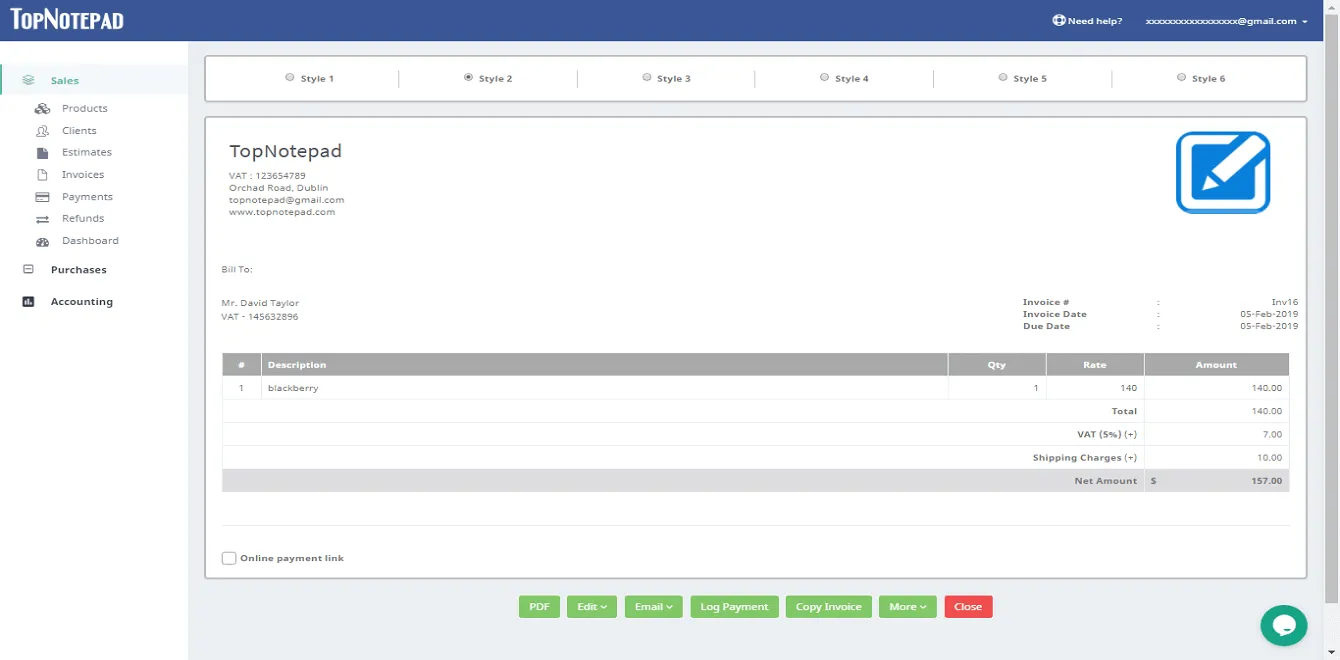Open the Edit dropdown button
This screenshot has height=660, width=1340.
[x=592, y=606]
